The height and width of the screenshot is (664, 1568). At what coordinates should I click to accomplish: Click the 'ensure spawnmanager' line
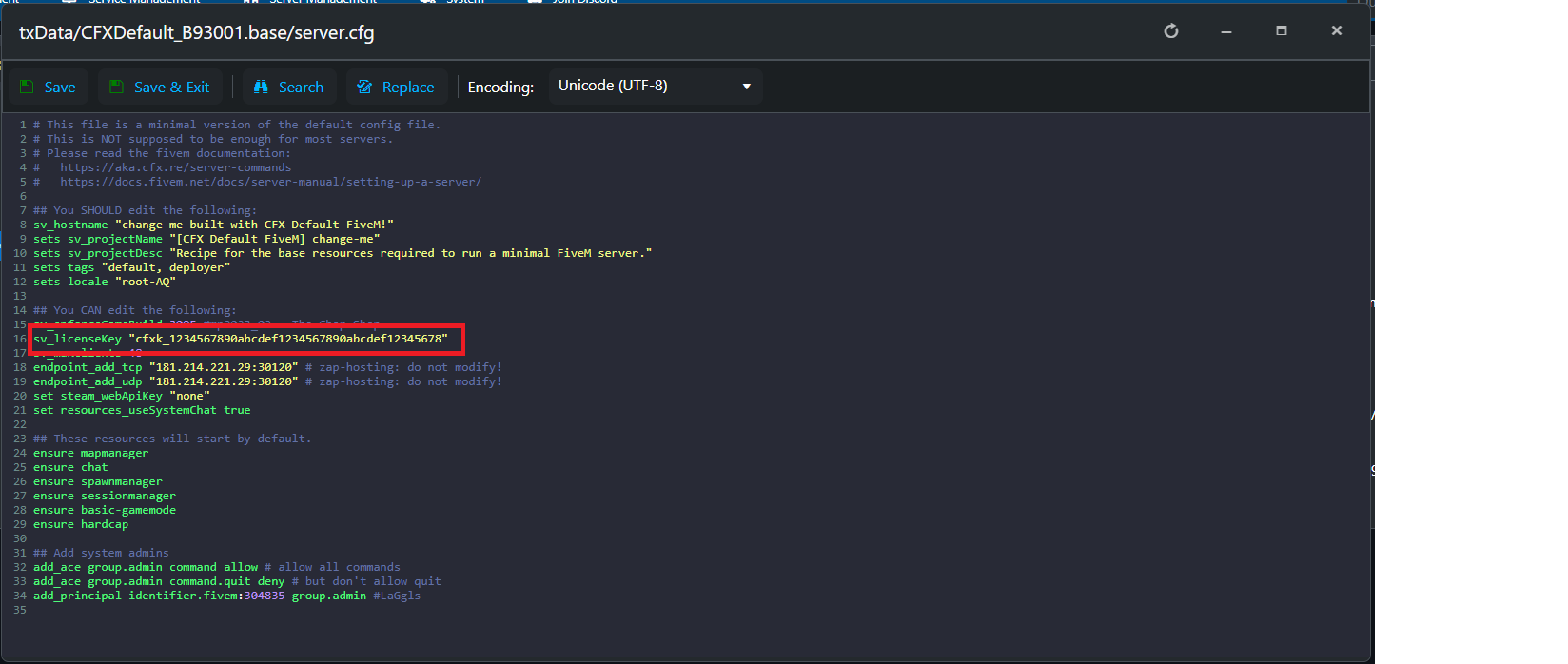click(98, 481)
